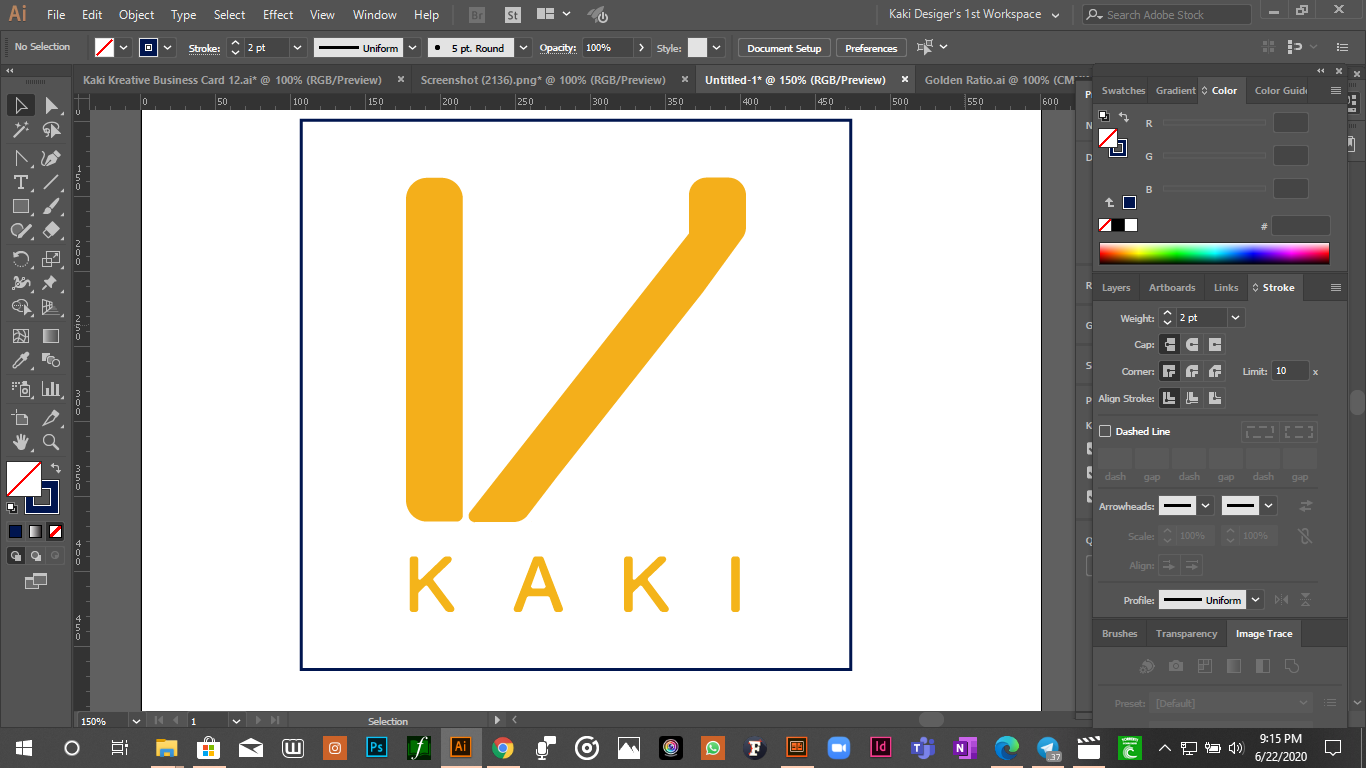The image size is (1366, 768).
Task: Choose Round Join corner
Action: point(1192,371)
